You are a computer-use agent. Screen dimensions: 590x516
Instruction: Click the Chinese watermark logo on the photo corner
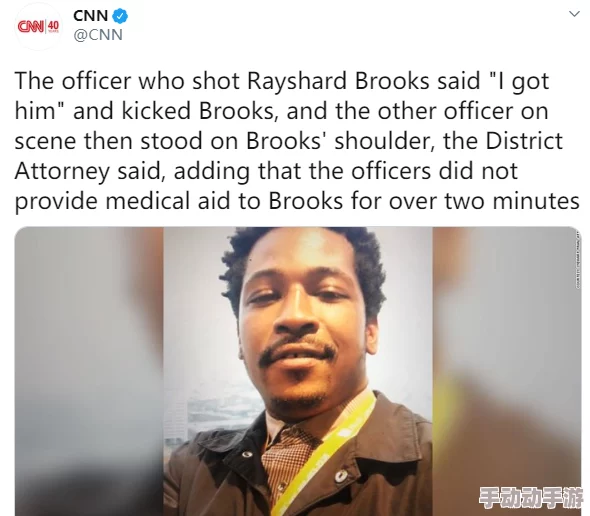tap(530, 497)
